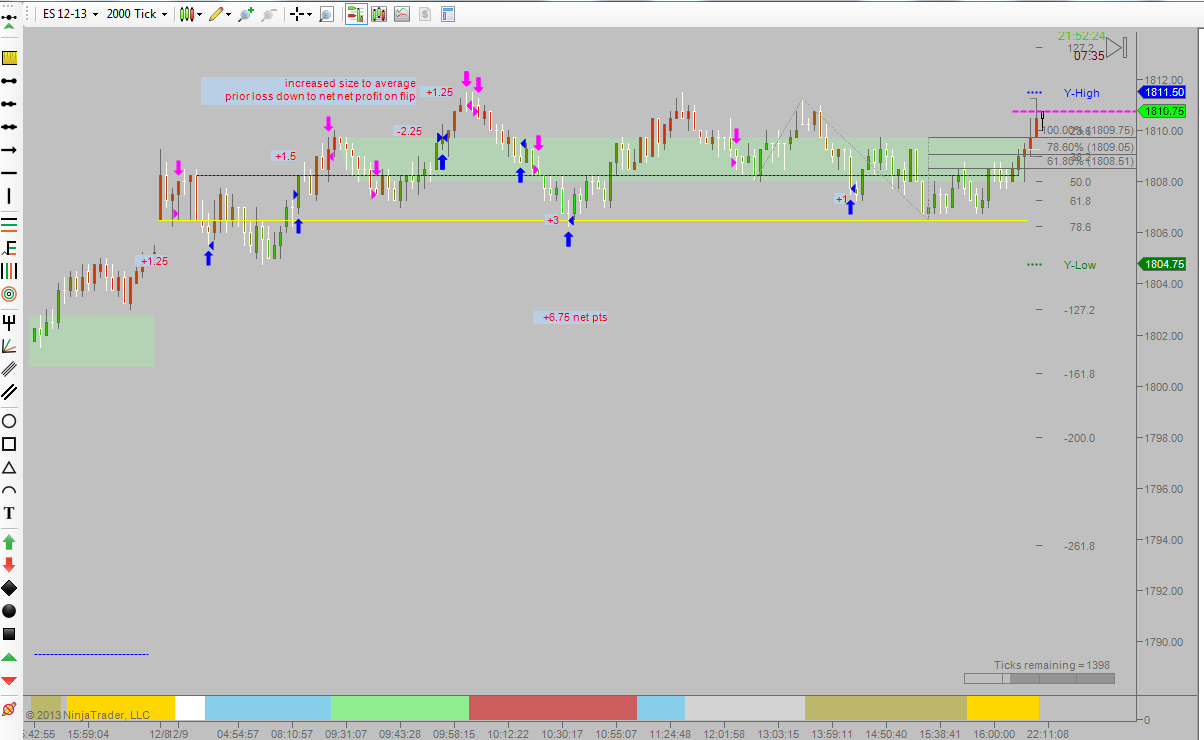Select the black Dot marker tool

tap(9, 610)
